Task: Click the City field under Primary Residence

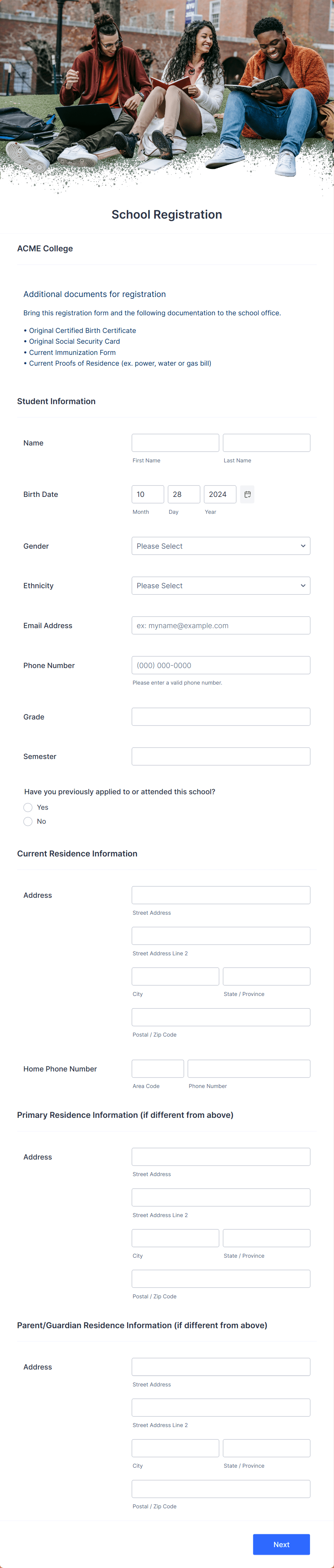Action: [175, 1238]
